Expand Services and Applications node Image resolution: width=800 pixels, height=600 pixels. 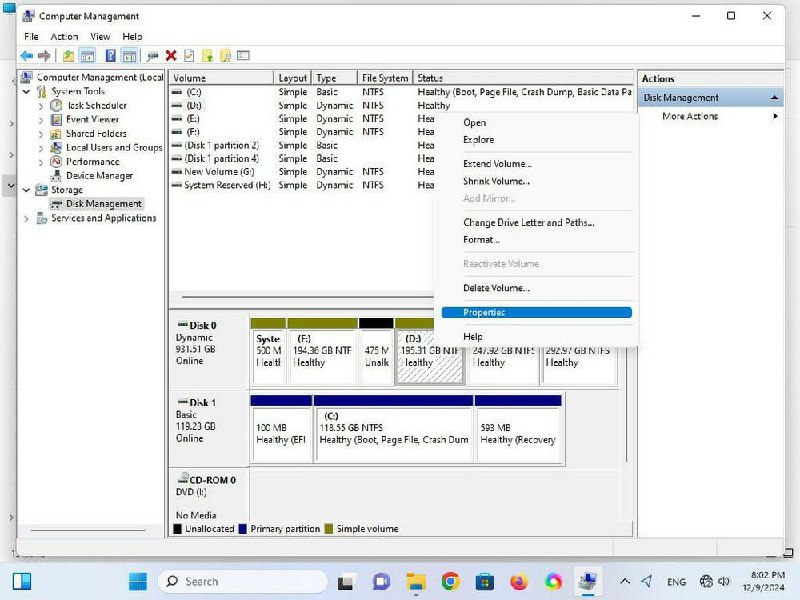pos(27,218)
